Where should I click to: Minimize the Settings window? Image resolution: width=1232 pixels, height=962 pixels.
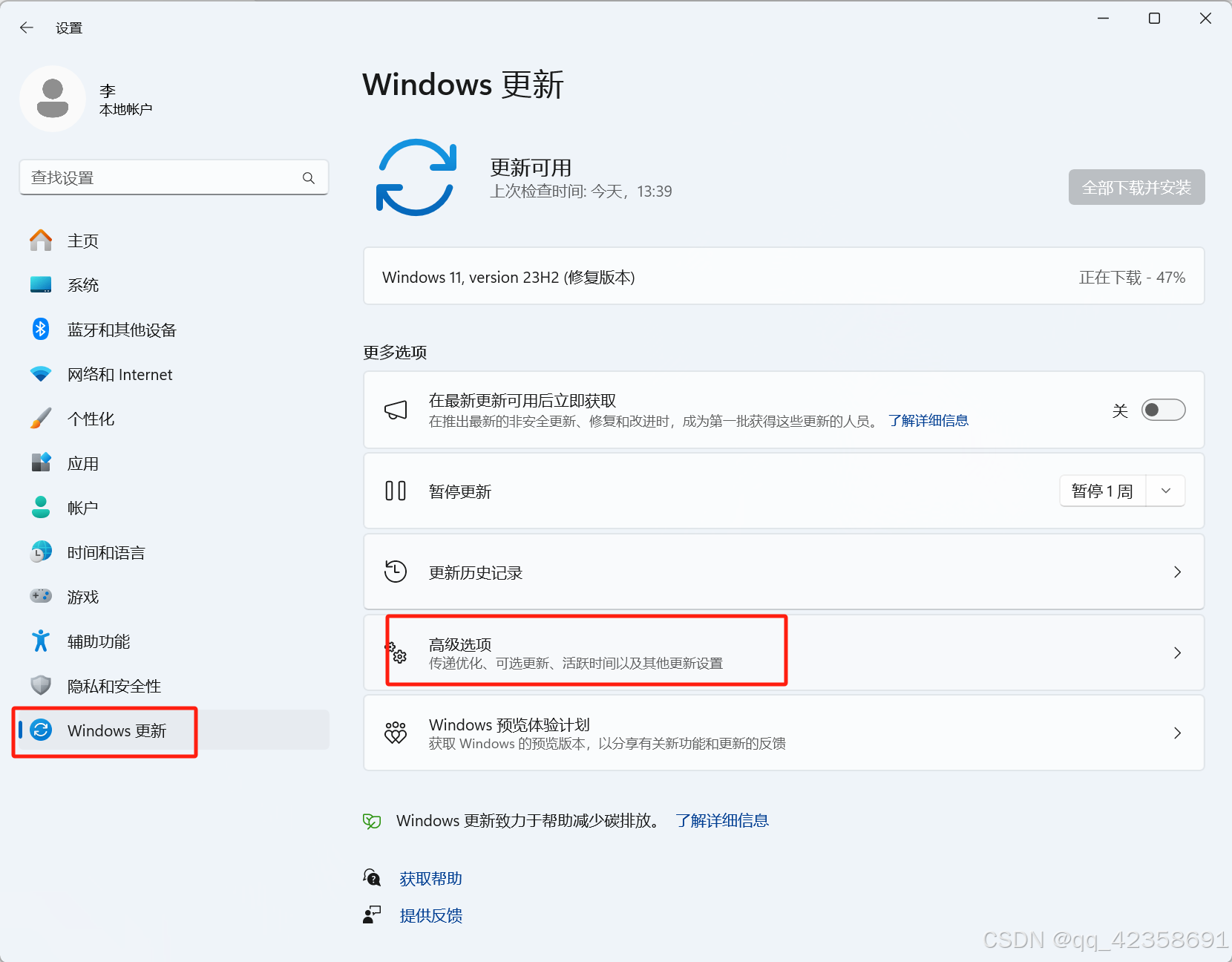(x=1104, y=19)
